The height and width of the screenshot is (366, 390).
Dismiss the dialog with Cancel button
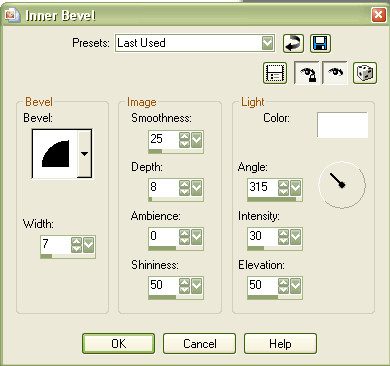pos(199,344)
